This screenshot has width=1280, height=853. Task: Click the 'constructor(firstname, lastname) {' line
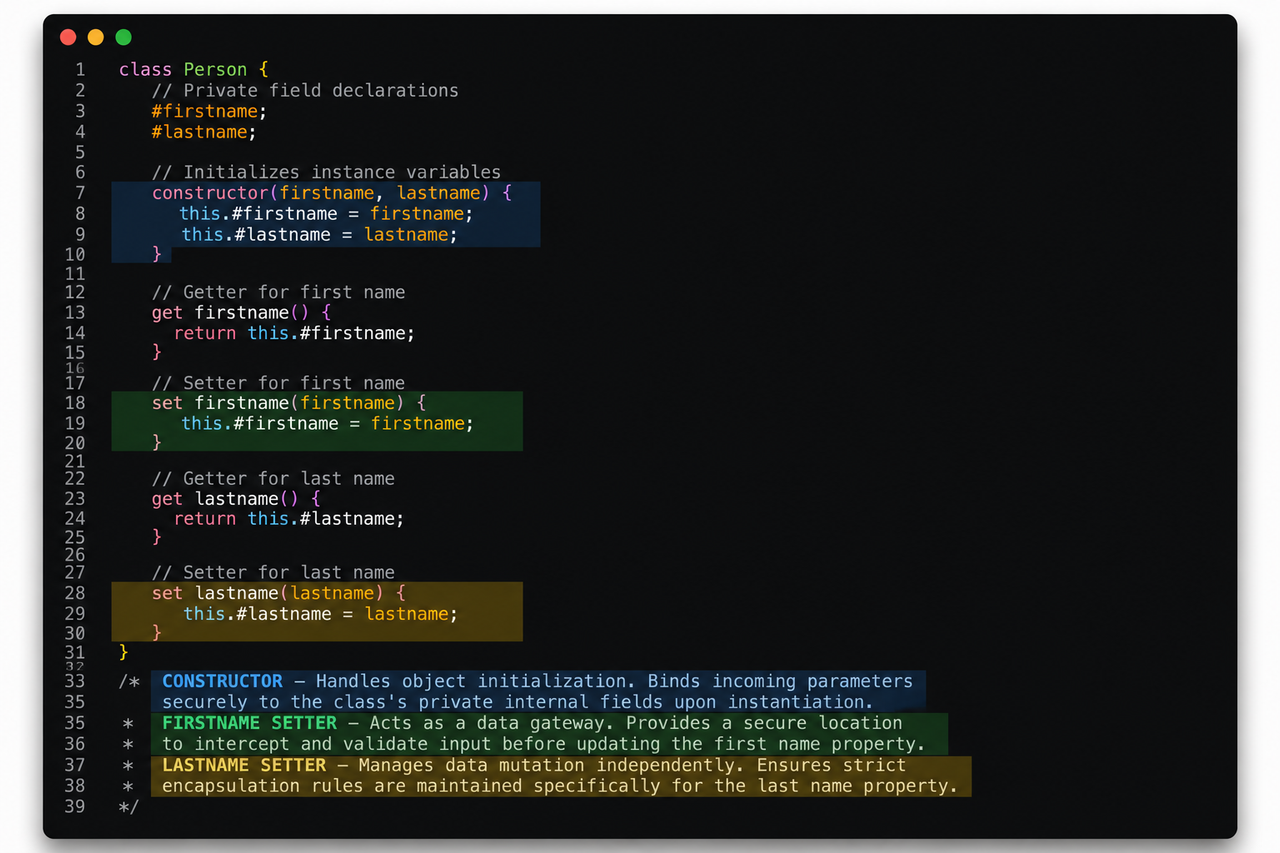tap(332, 193)
